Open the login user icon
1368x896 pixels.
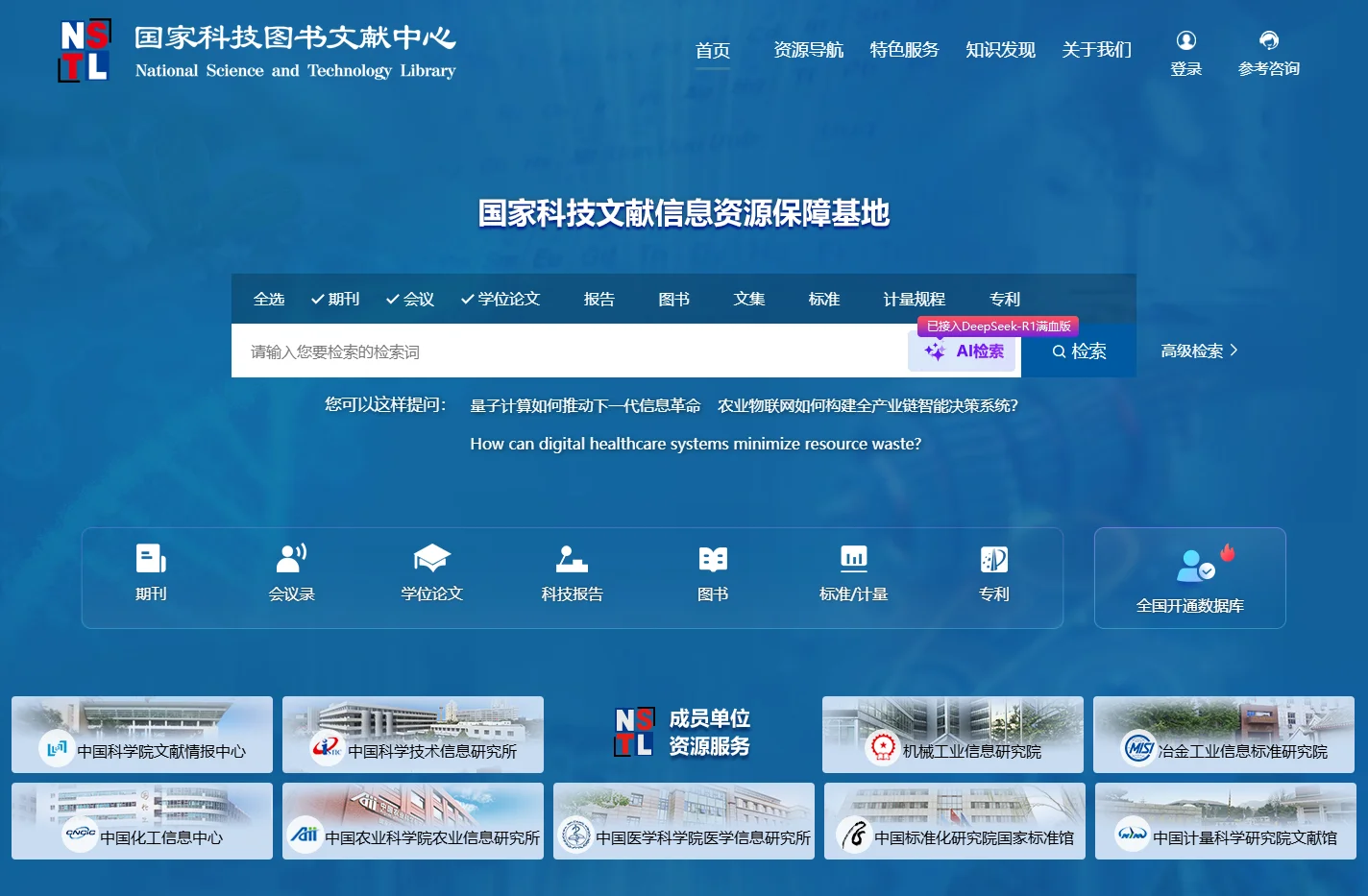pyautogui.click(x=1186, y=39)
